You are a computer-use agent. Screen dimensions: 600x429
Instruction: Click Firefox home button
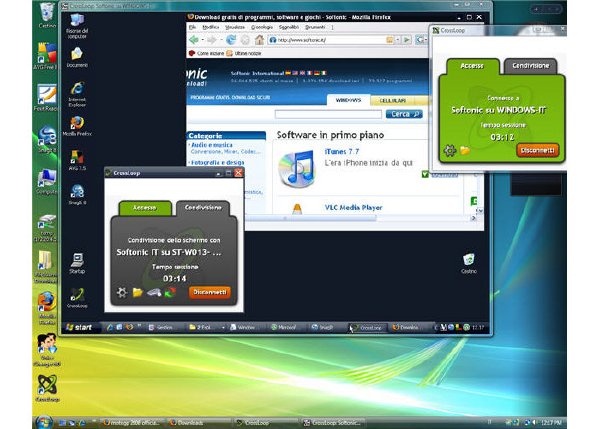(x=259, y=40)
